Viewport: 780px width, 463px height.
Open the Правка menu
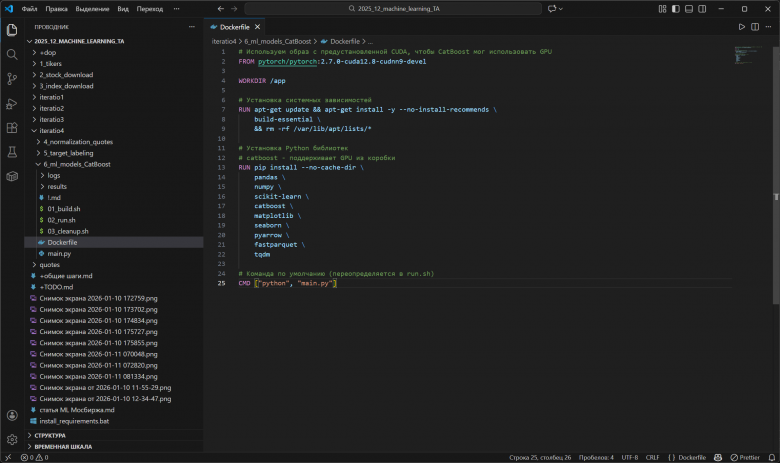point(56,8)
